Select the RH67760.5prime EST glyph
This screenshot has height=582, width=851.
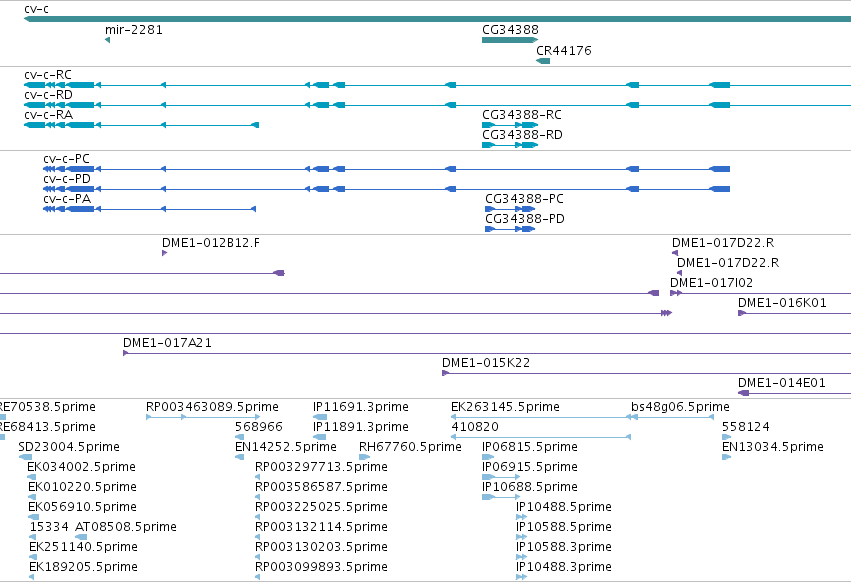364,457
